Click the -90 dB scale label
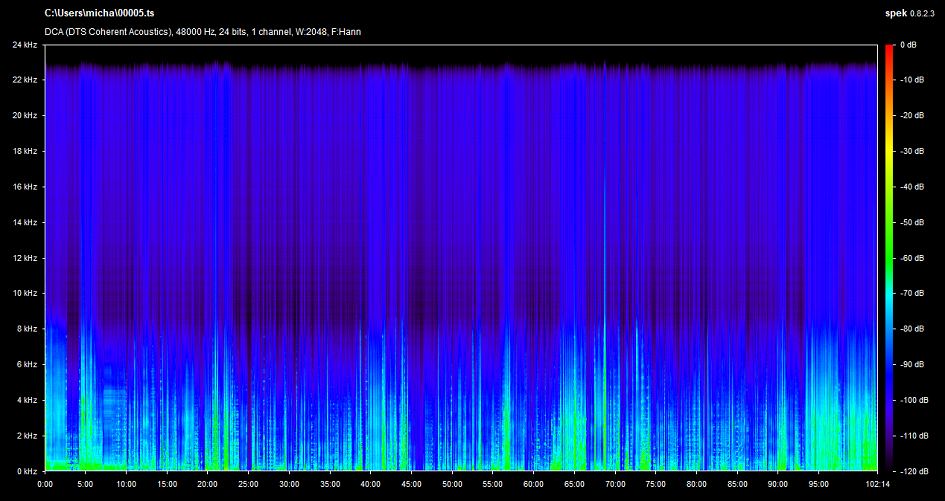 912,365
